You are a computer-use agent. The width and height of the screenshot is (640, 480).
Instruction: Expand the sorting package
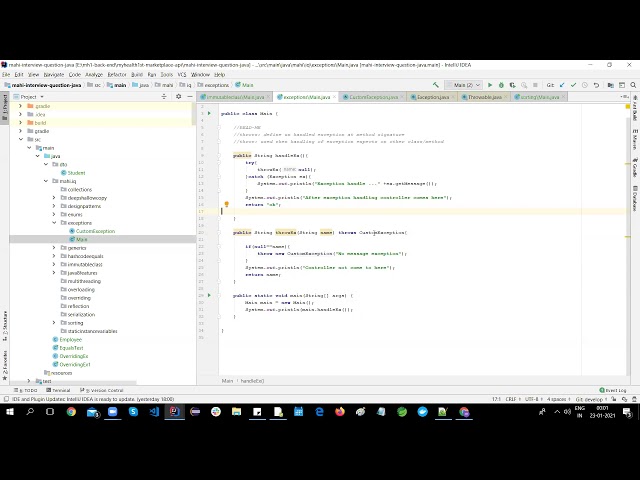point(54,322)
